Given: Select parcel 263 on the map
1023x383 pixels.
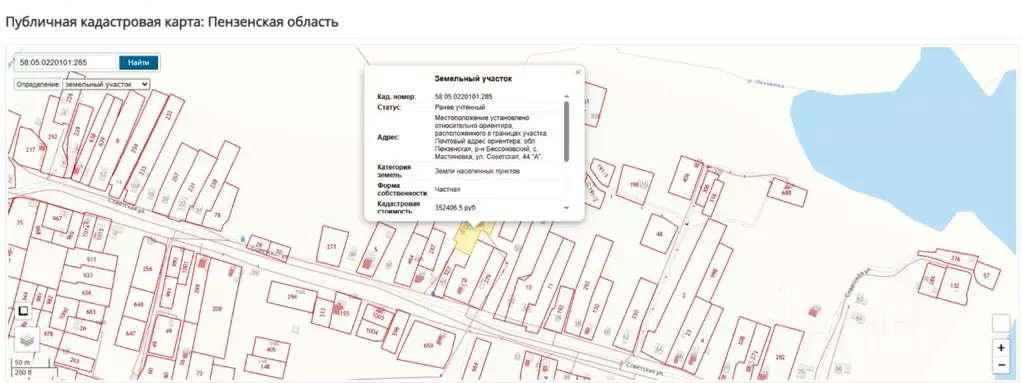Looking at the screenshot, I should [74, 360].
